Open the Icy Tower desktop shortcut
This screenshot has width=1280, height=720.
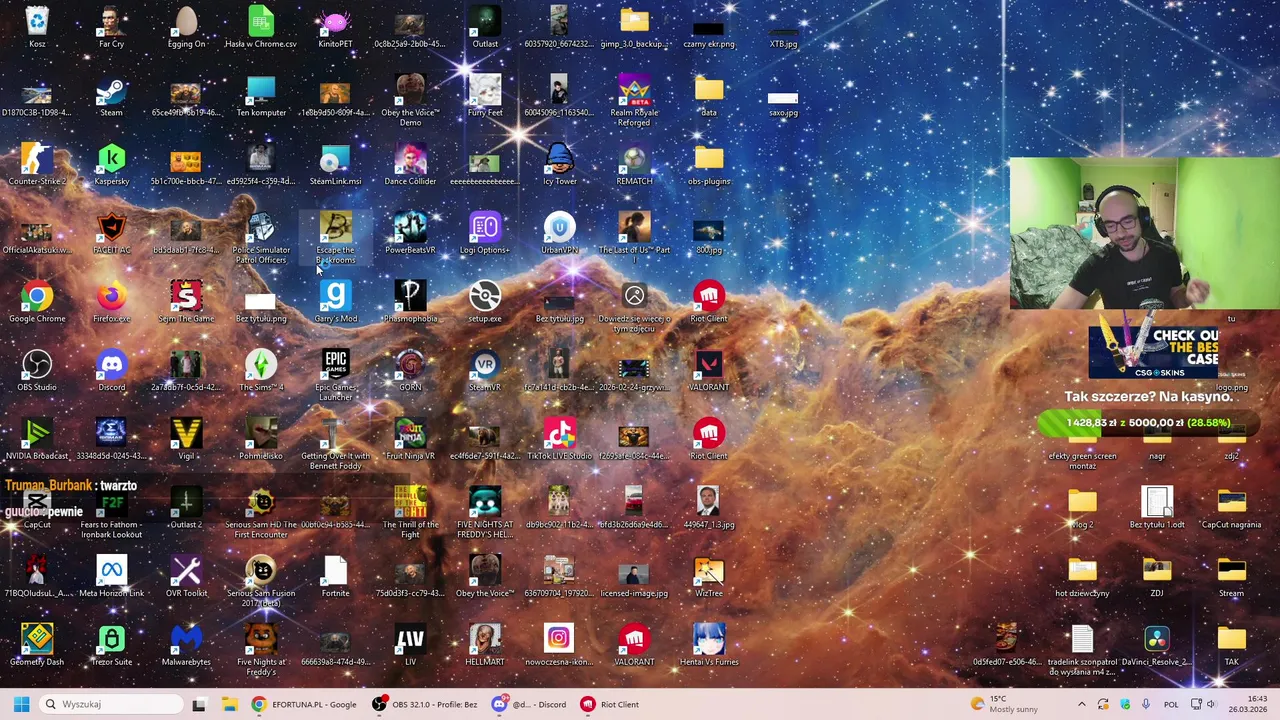[x=559, y=165]
